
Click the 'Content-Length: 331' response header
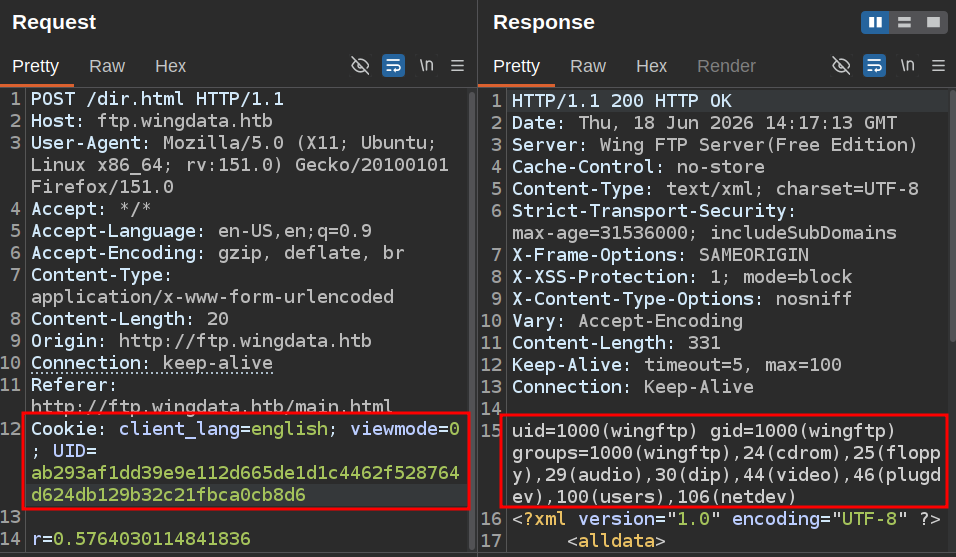coord(616,342)
